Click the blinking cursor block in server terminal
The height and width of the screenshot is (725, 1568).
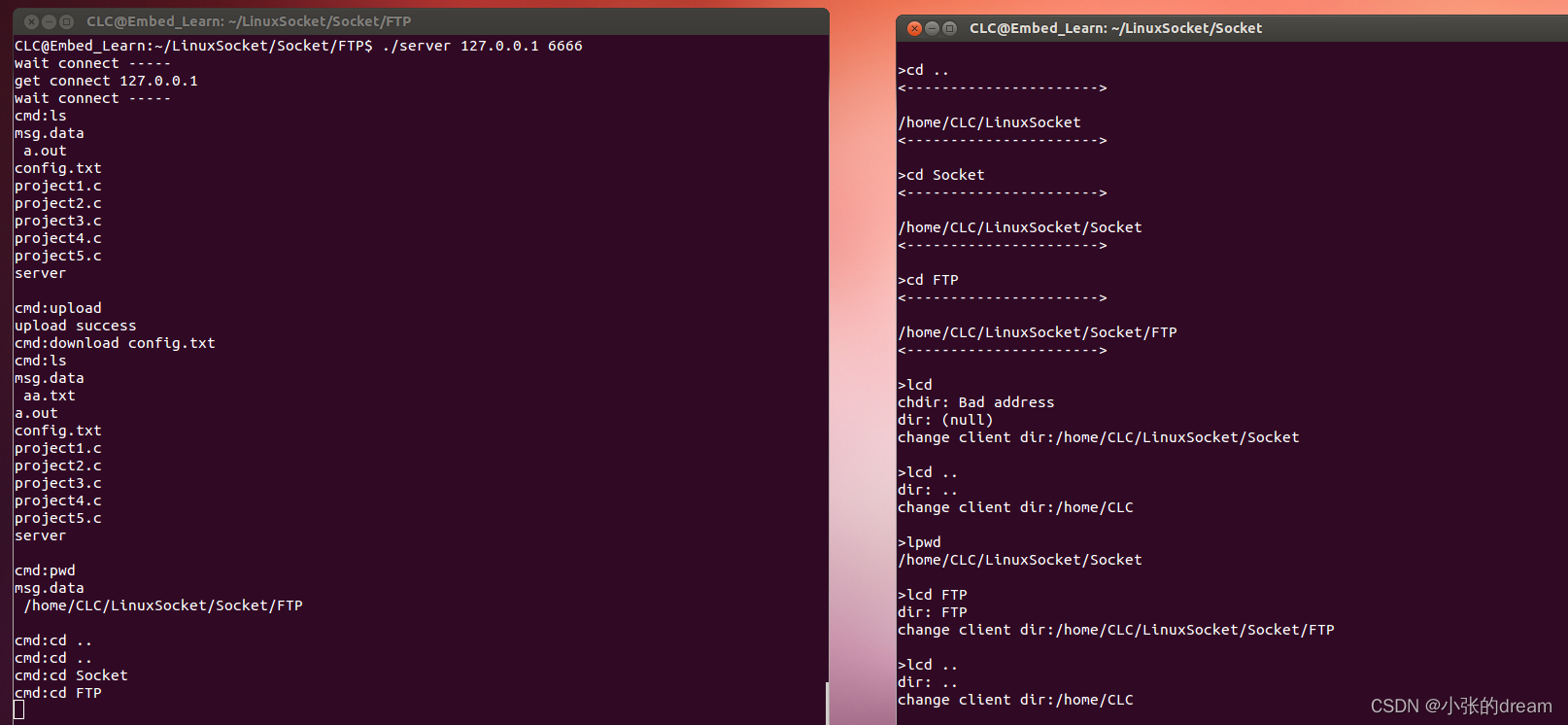(19, 709)
